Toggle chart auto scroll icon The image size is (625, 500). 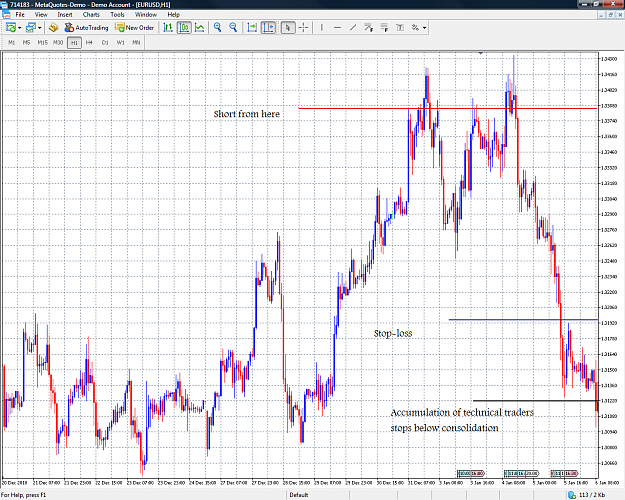[x=252, y=28]
